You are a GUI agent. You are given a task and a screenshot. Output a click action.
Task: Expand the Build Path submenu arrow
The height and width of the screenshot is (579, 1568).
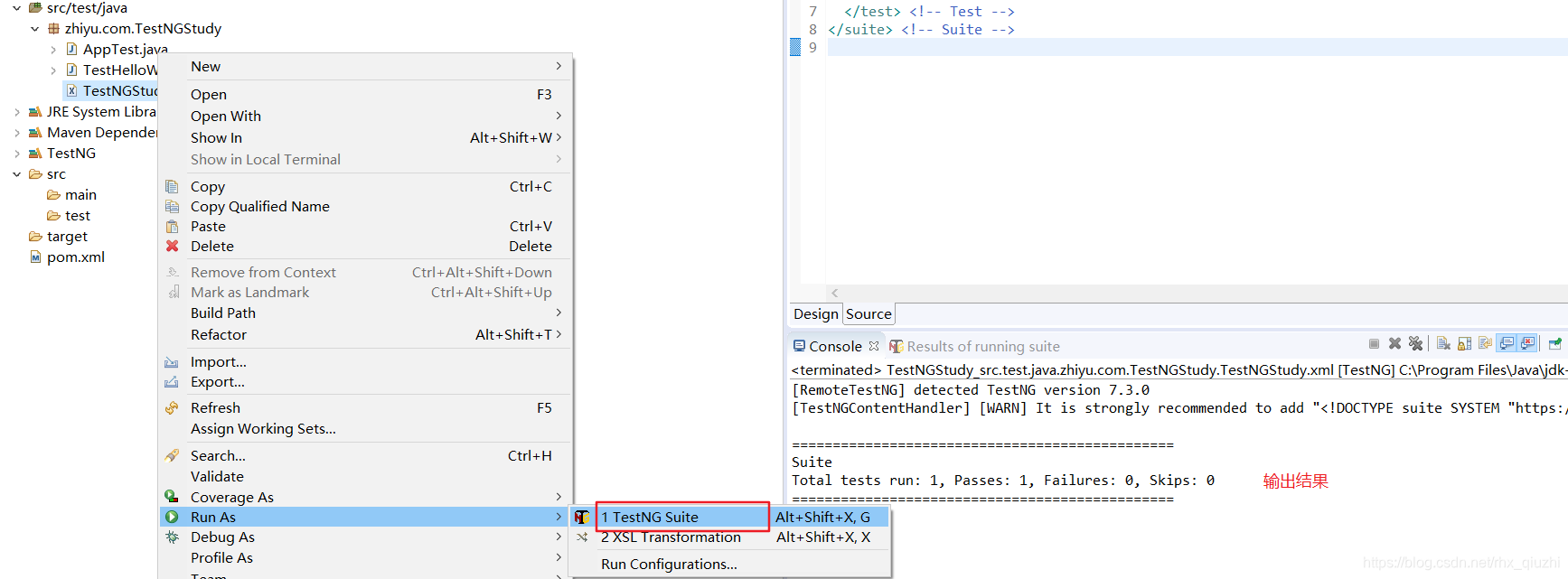[x=559, y=313]
